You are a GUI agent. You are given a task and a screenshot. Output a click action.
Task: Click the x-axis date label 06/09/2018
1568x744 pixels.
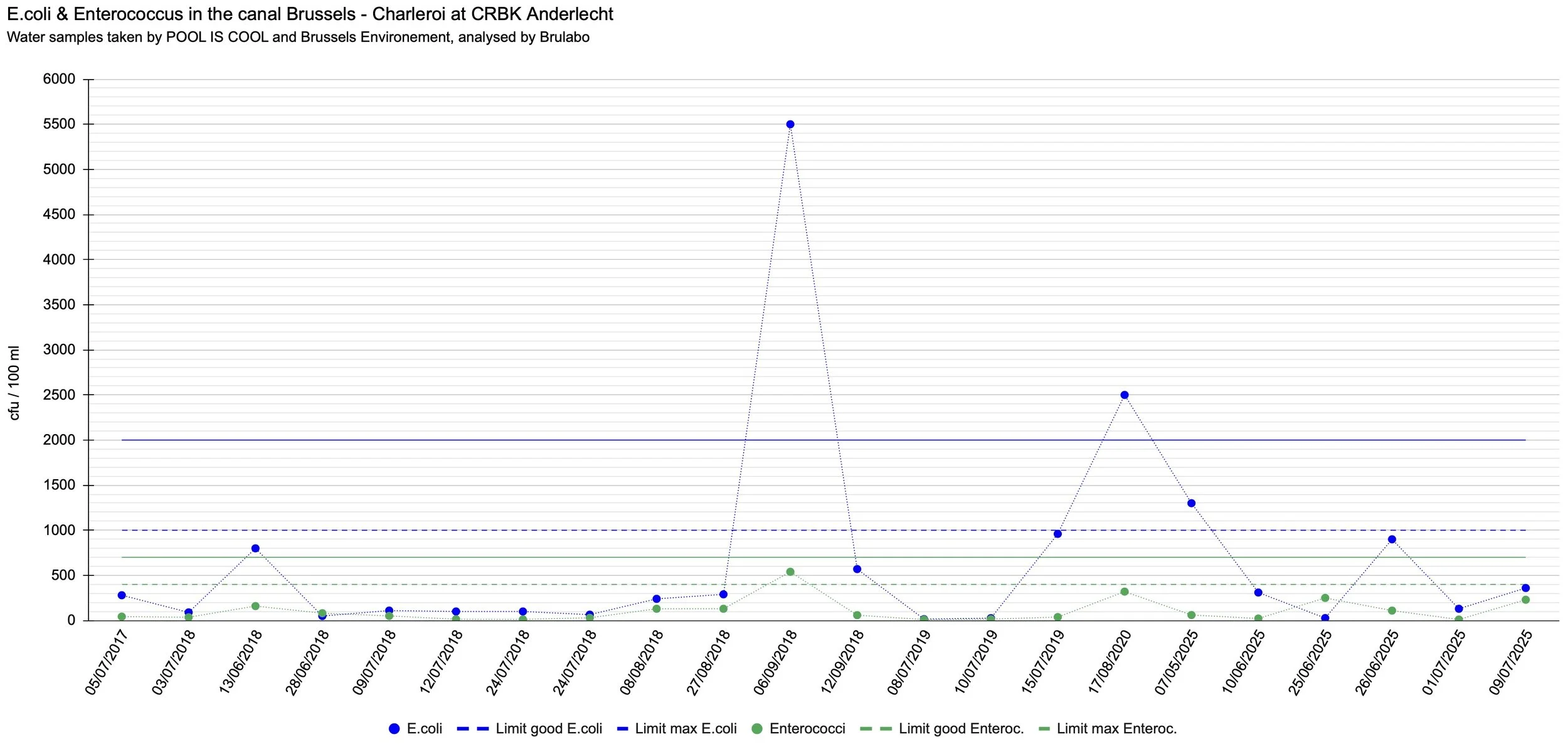point(775,662)
